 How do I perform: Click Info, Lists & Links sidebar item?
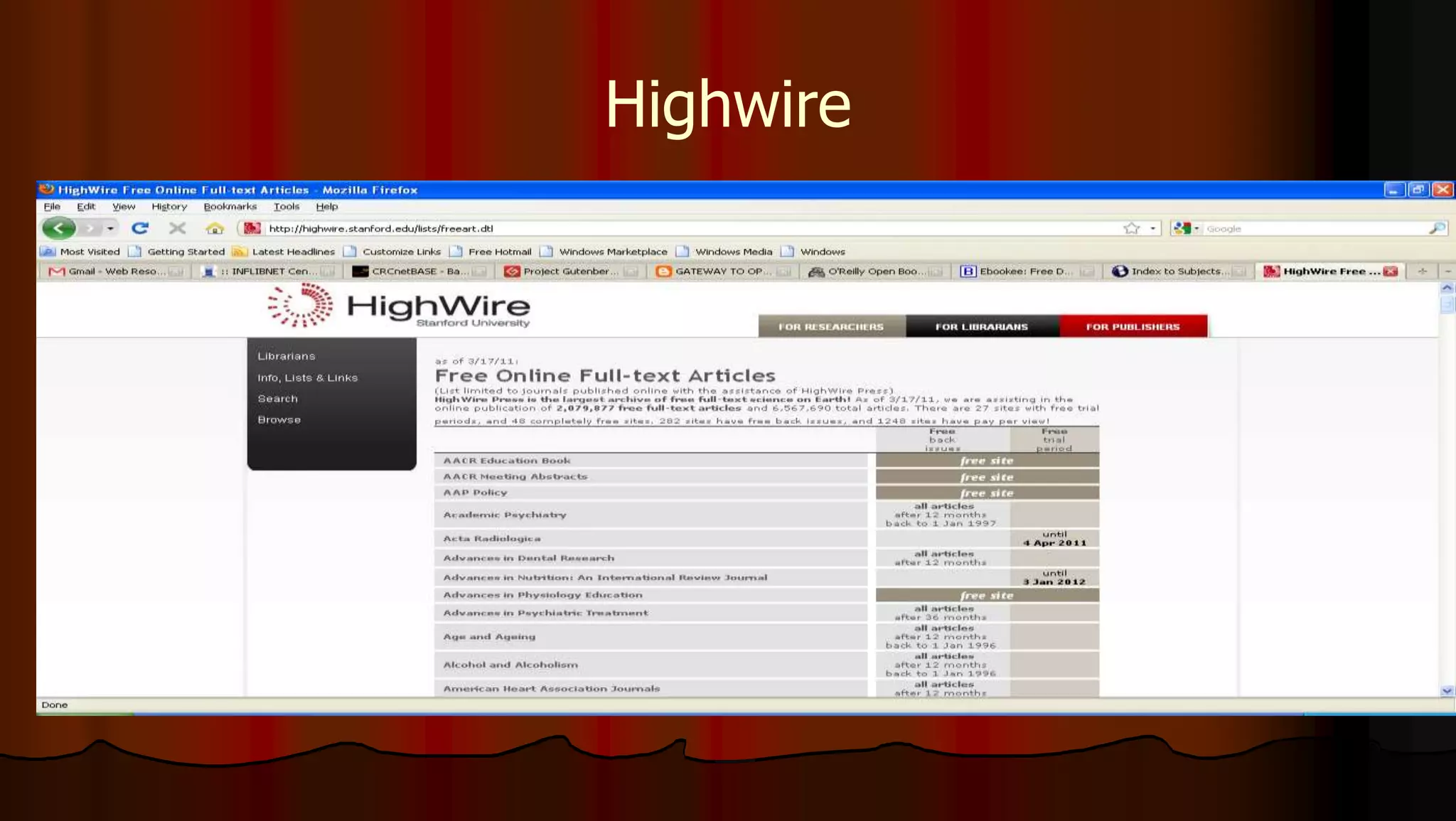[x=308, y=378]
